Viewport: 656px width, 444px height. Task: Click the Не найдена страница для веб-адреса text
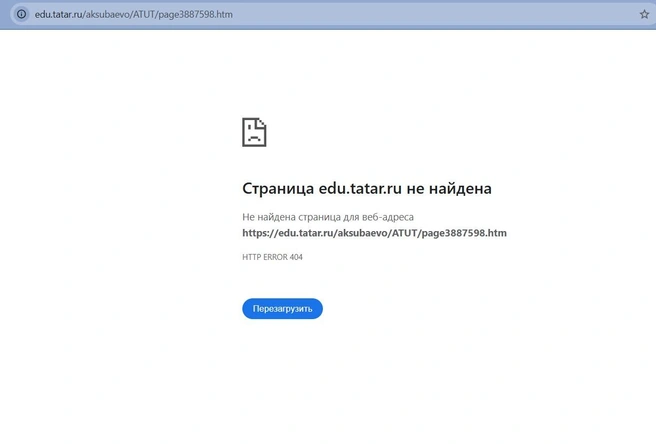coord(328,217)
